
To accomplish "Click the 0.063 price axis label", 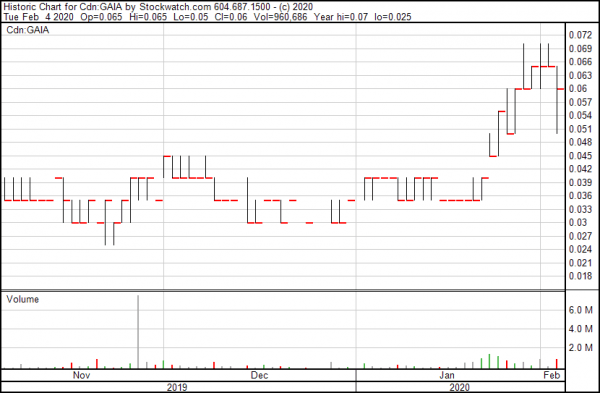I will [580, 75].
